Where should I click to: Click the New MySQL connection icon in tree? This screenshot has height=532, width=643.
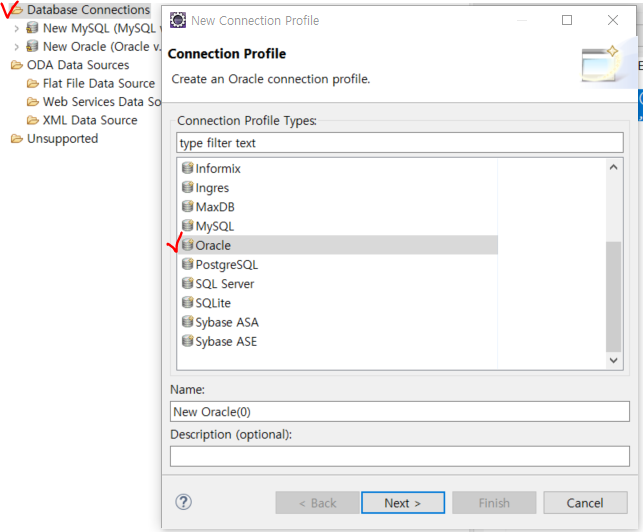(32, 28)
